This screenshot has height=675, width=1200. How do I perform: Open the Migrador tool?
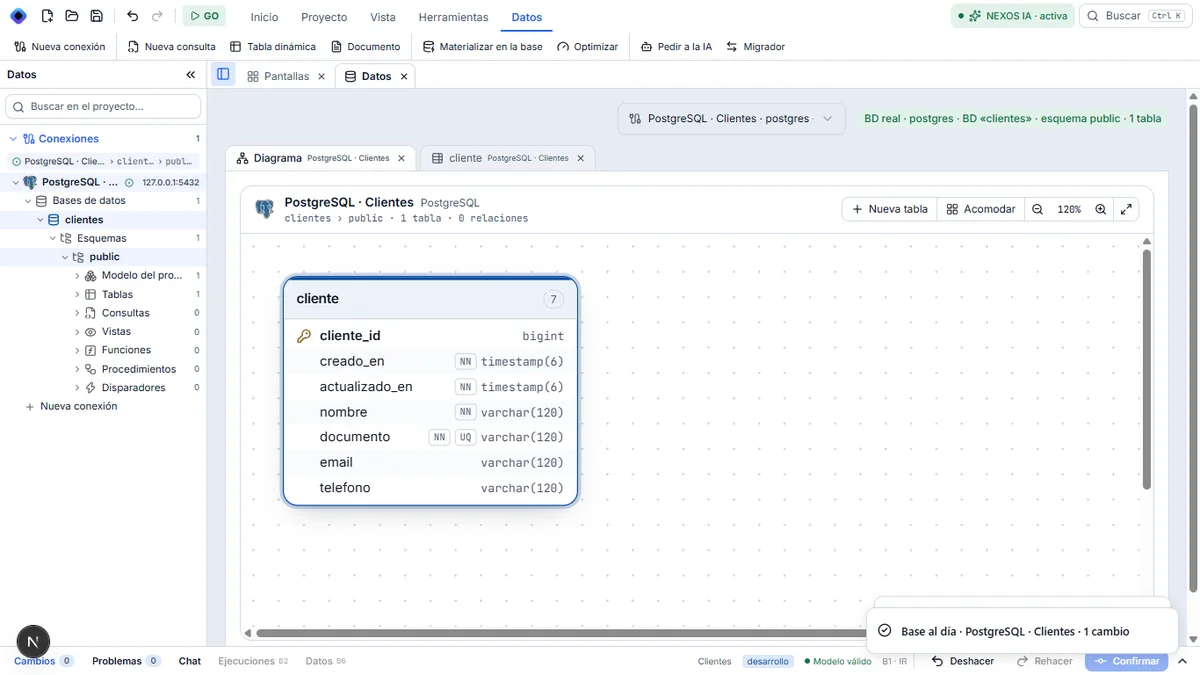click(756, 47)
